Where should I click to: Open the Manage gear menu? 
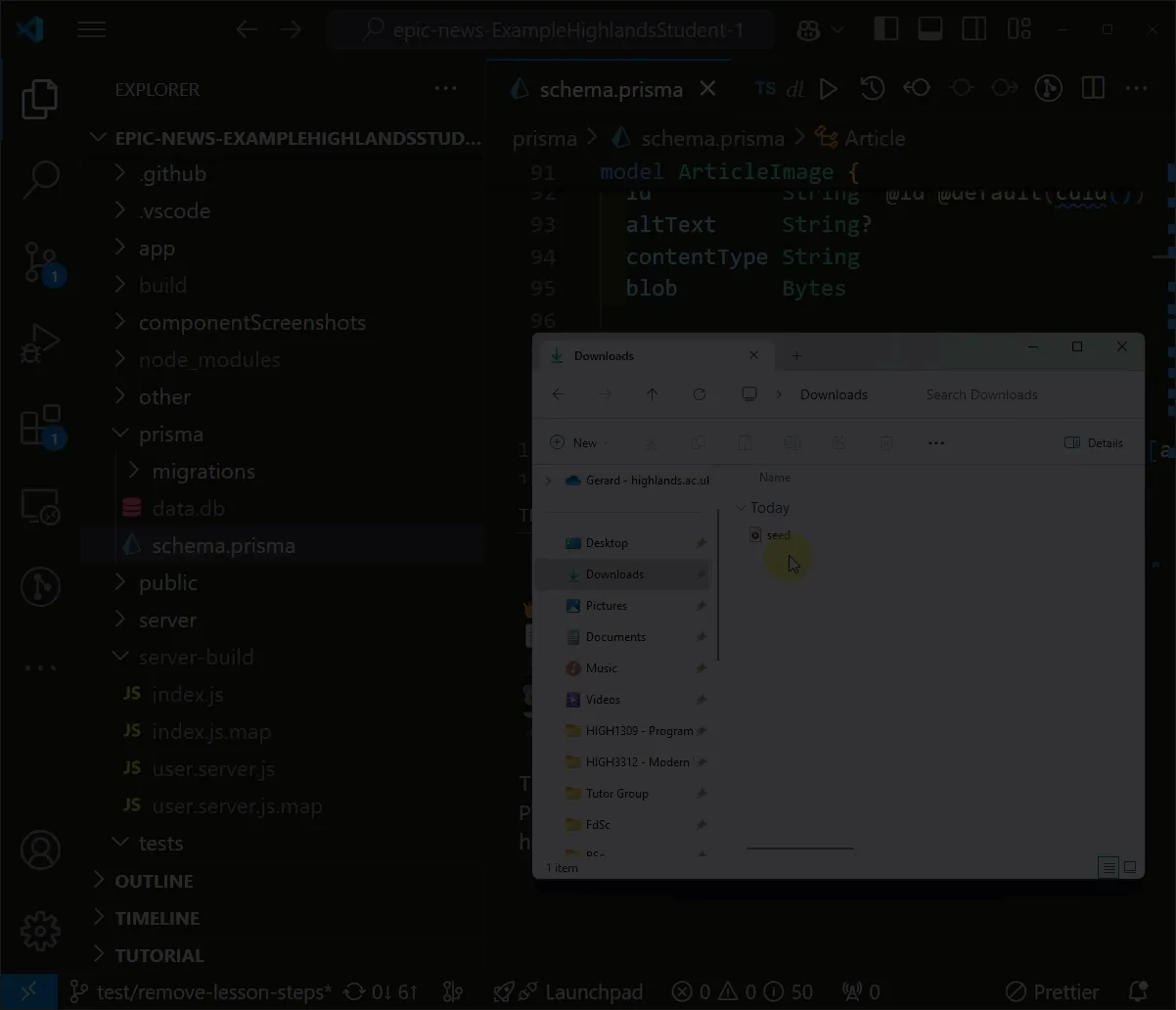click(x=40, y=931)
